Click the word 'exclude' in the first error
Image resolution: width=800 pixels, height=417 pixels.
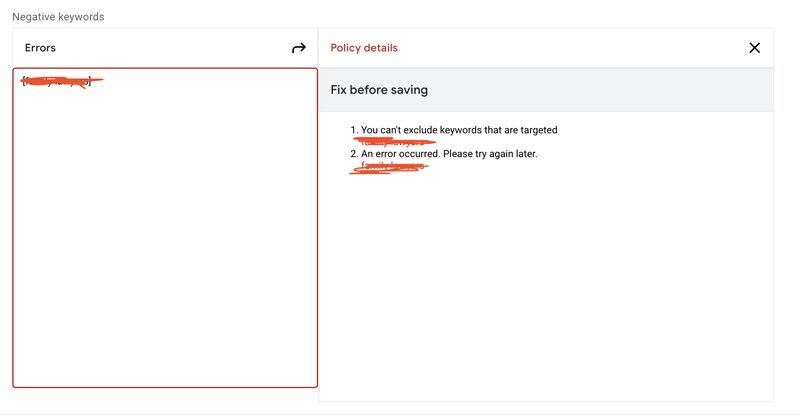[x=420, y=130]
